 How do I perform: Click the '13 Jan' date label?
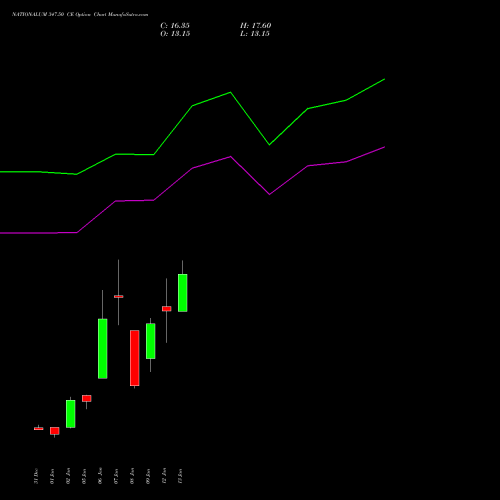pyautogui.click(x=180, y=476)
